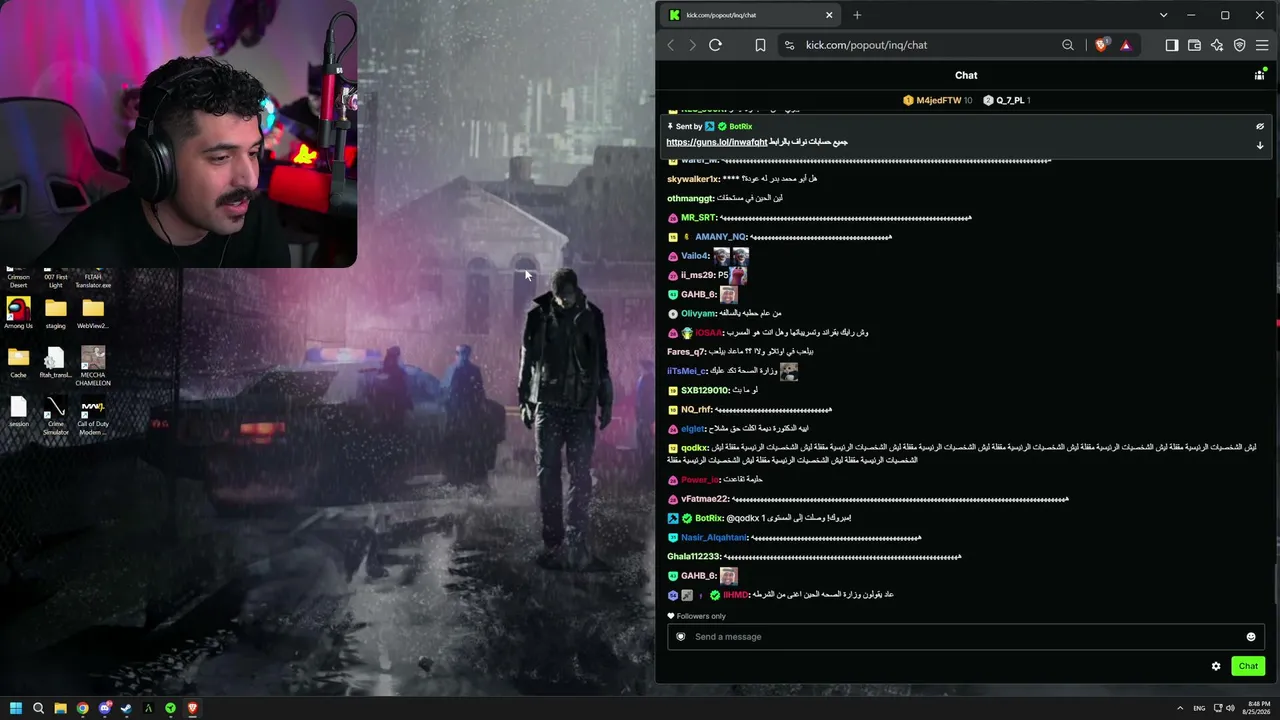Open Brave Wallet icon

click(1194, 45)
